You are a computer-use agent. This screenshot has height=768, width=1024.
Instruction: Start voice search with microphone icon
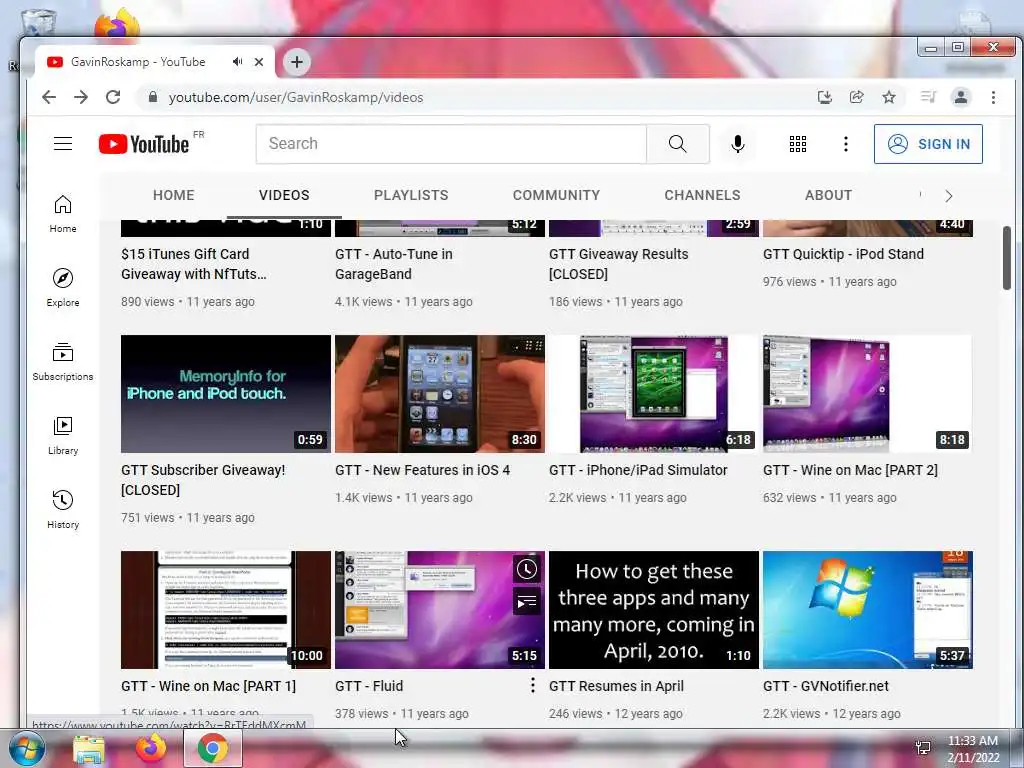(738, 144)
